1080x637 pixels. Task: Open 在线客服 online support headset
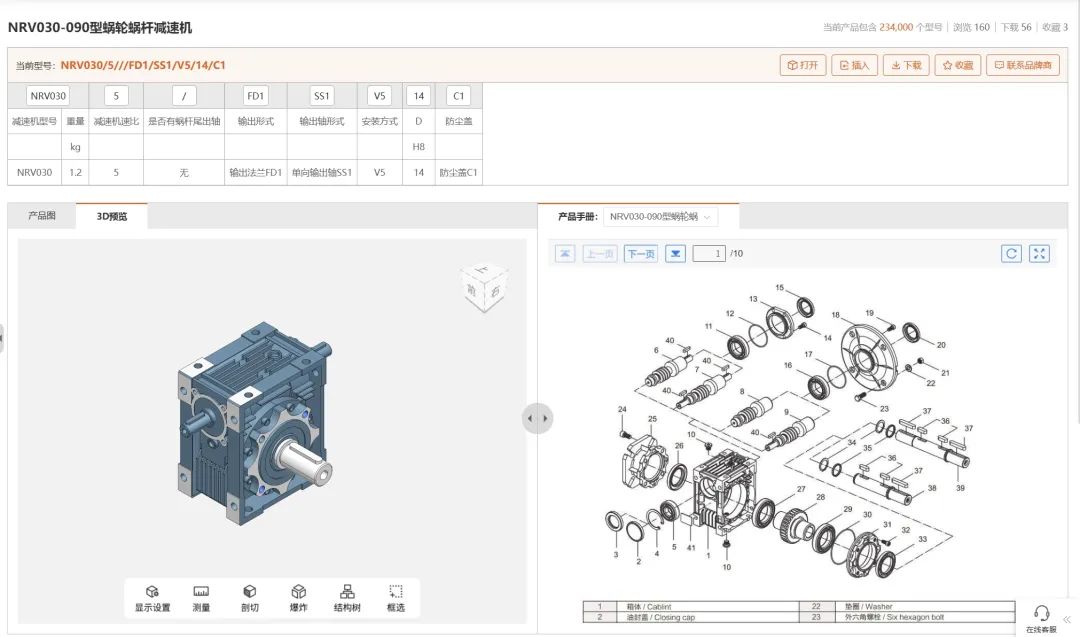(1041, 618)
